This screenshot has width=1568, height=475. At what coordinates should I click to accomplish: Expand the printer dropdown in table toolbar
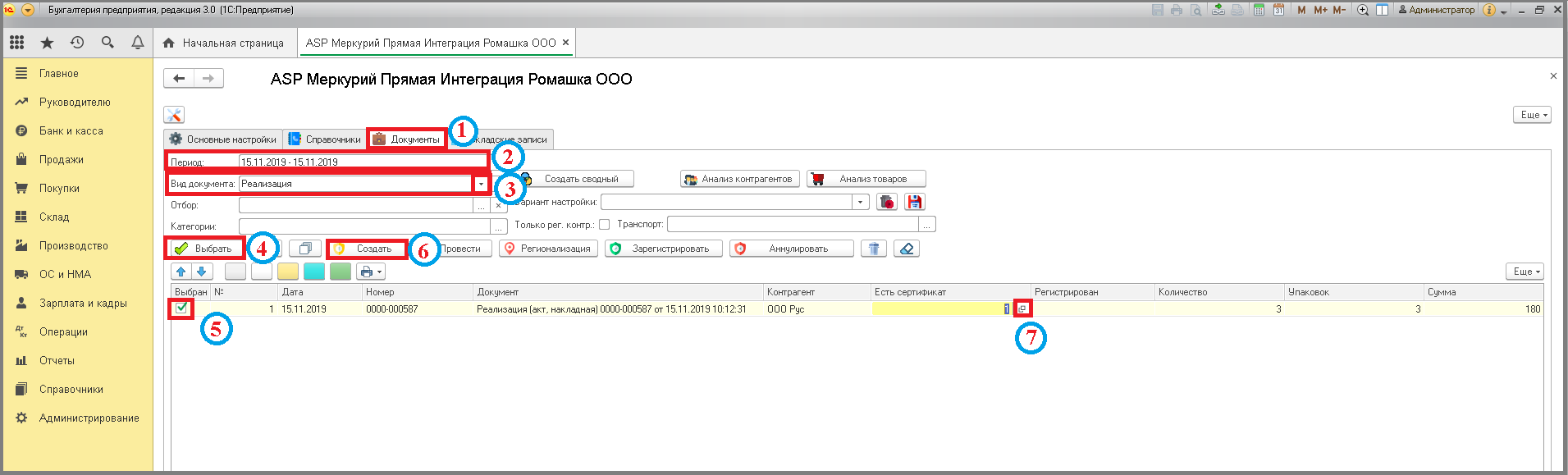click(371, 272)
